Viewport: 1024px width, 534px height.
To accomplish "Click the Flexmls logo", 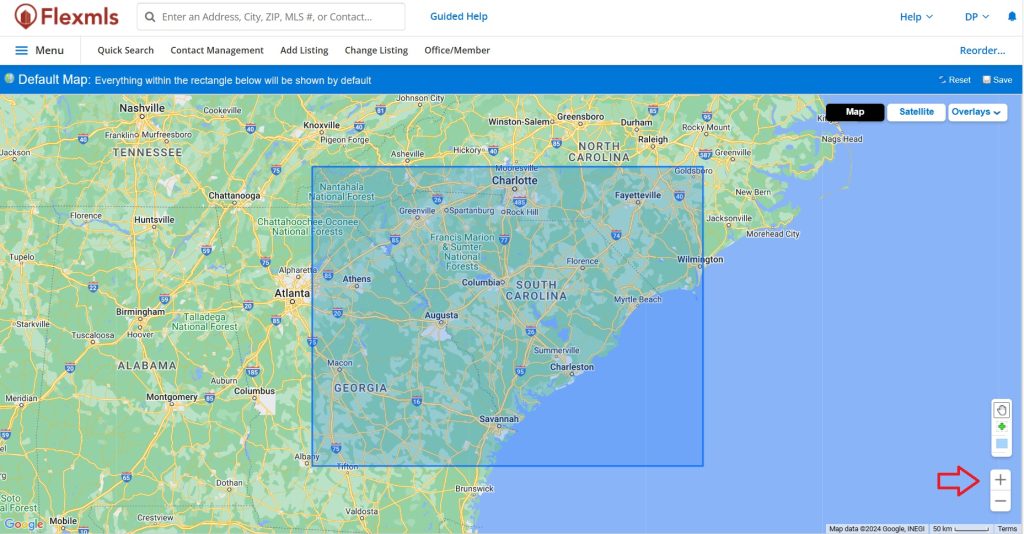I will 67,16.
